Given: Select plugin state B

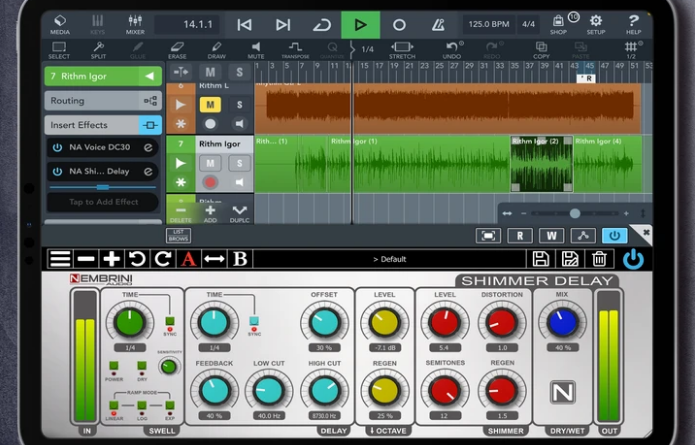Looking at the screenshot, I should pyautogui.click(x=240, y=259).
